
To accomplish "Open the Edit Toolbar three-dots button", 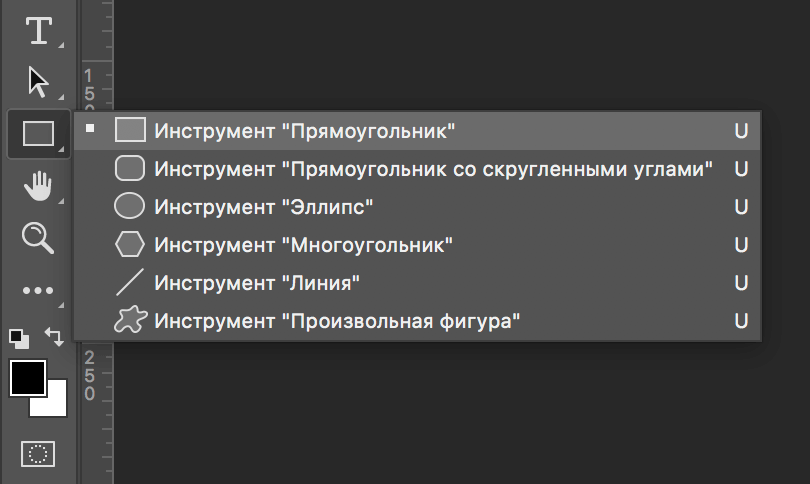I will [38, 290].
